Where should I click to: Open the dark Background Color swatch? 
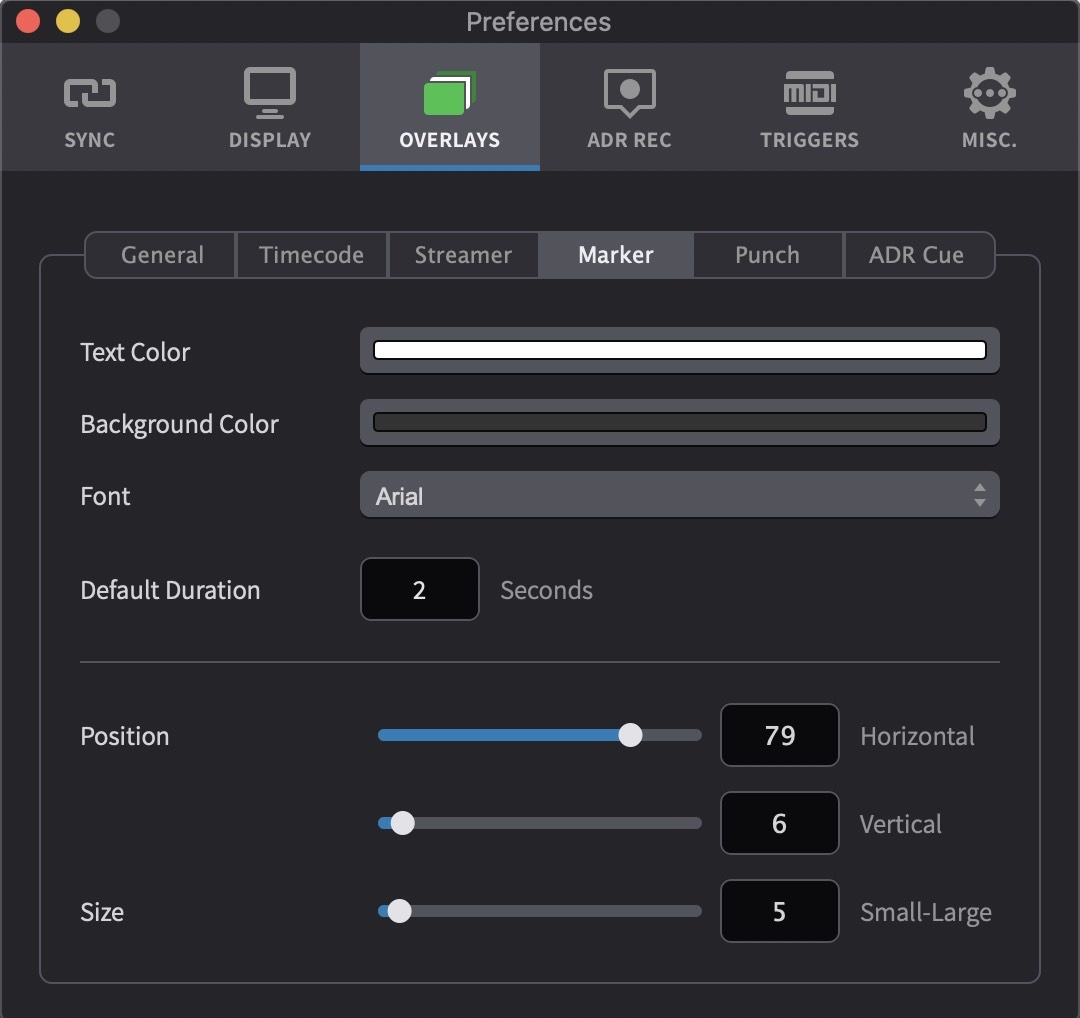coord(679,422)
